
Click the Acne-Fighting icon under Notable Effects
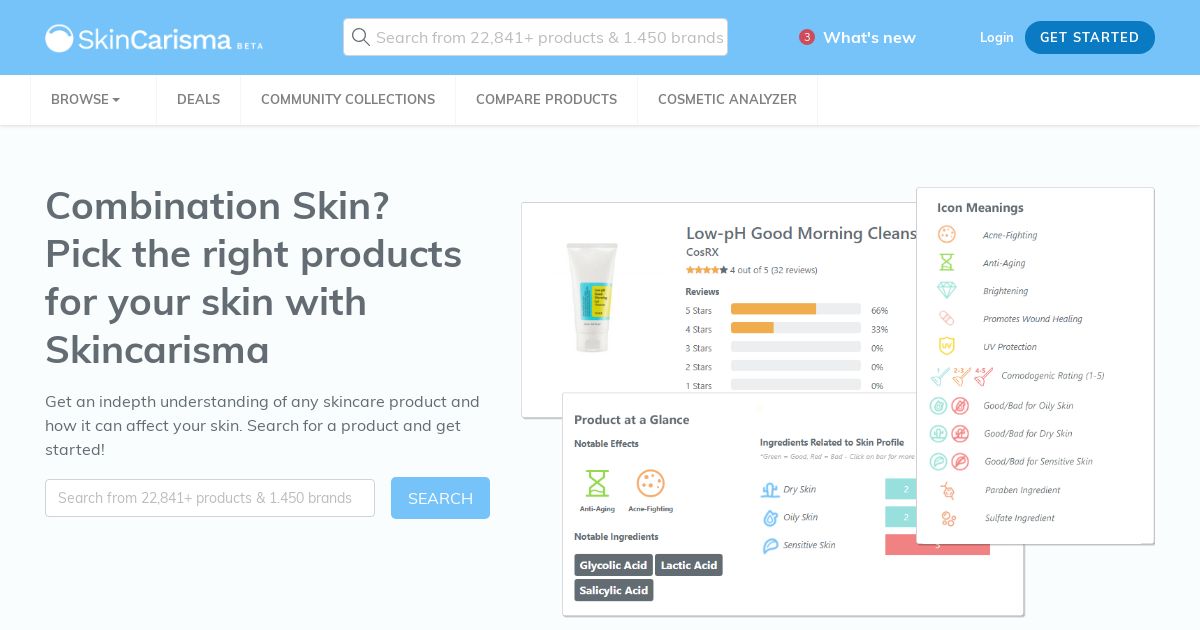650,484
